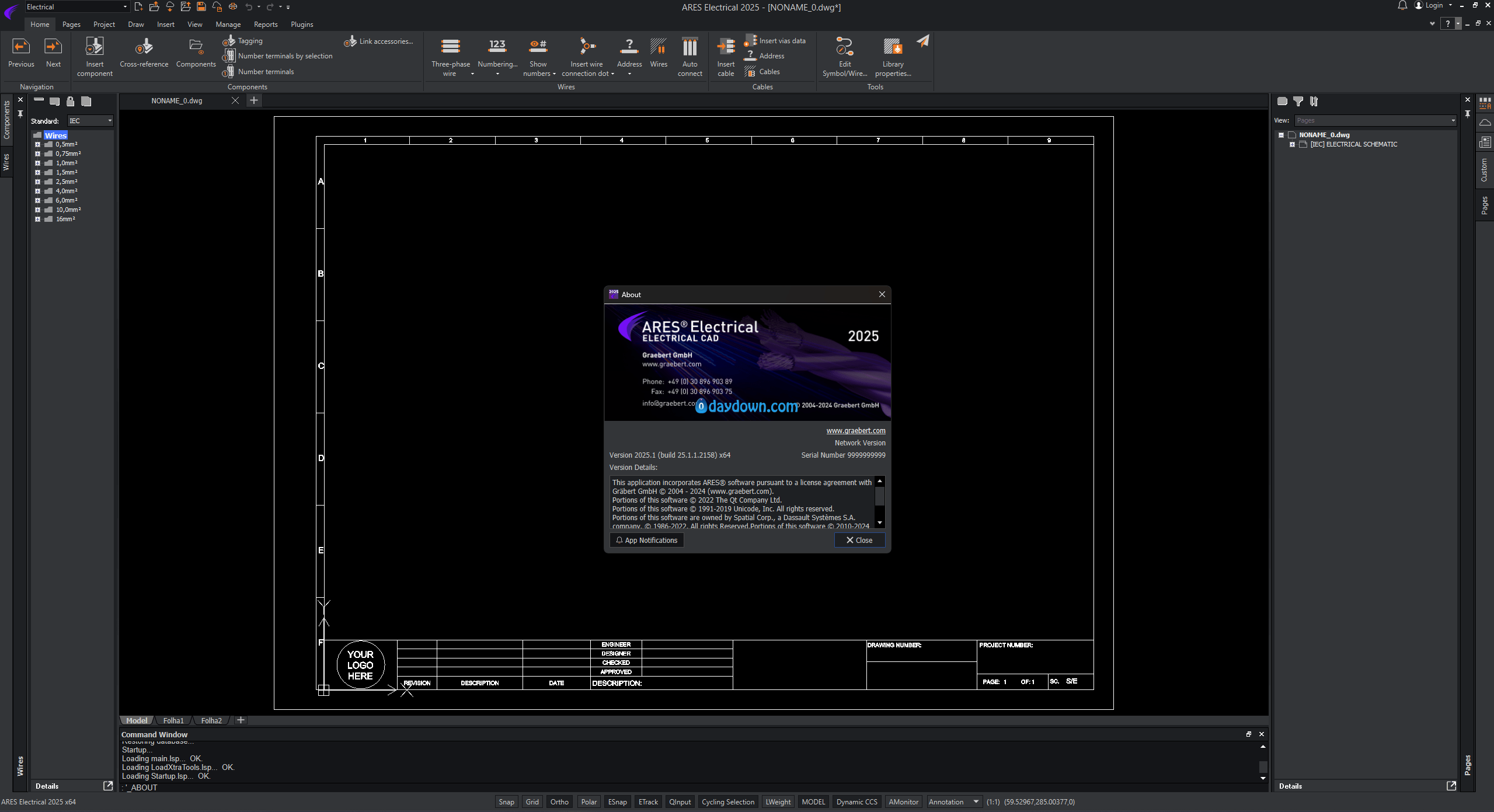The height and width of the screenshot is (812, 1494).
Task: Click the Cross-reference tool
Action: pos(144,53)
